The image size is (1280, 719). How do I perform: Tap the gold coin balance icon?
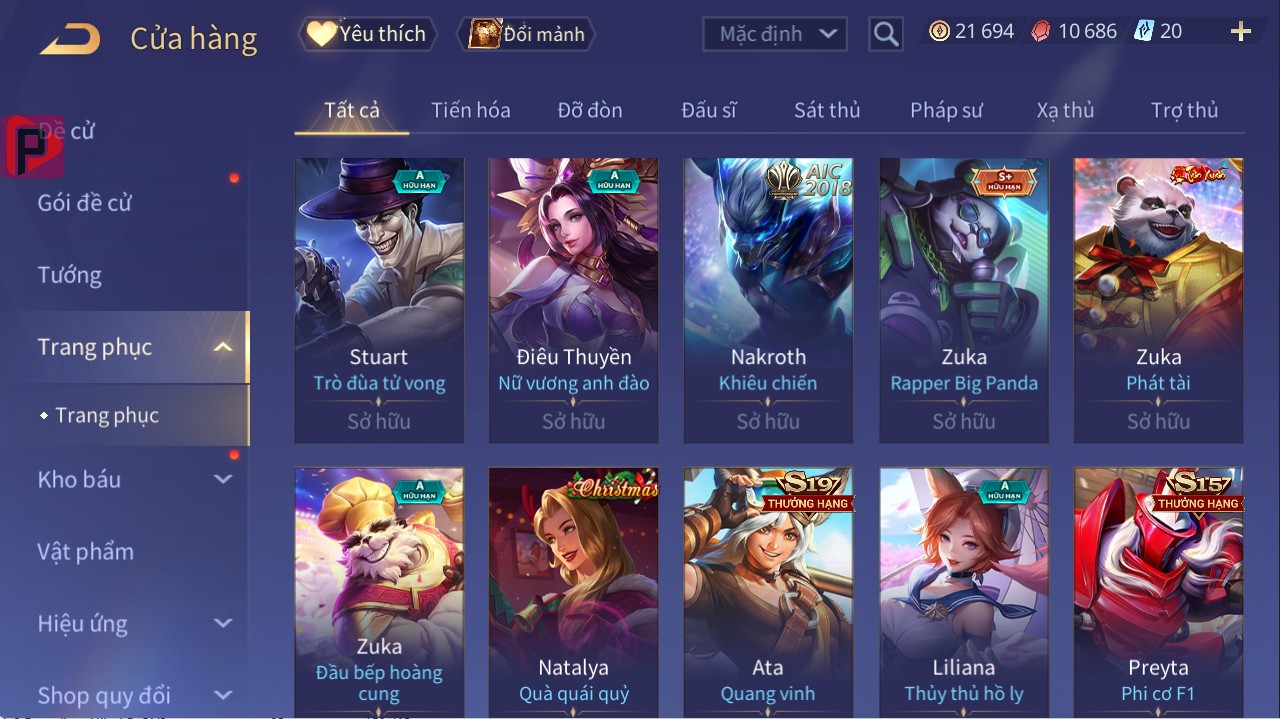click(x=939, y=32)
